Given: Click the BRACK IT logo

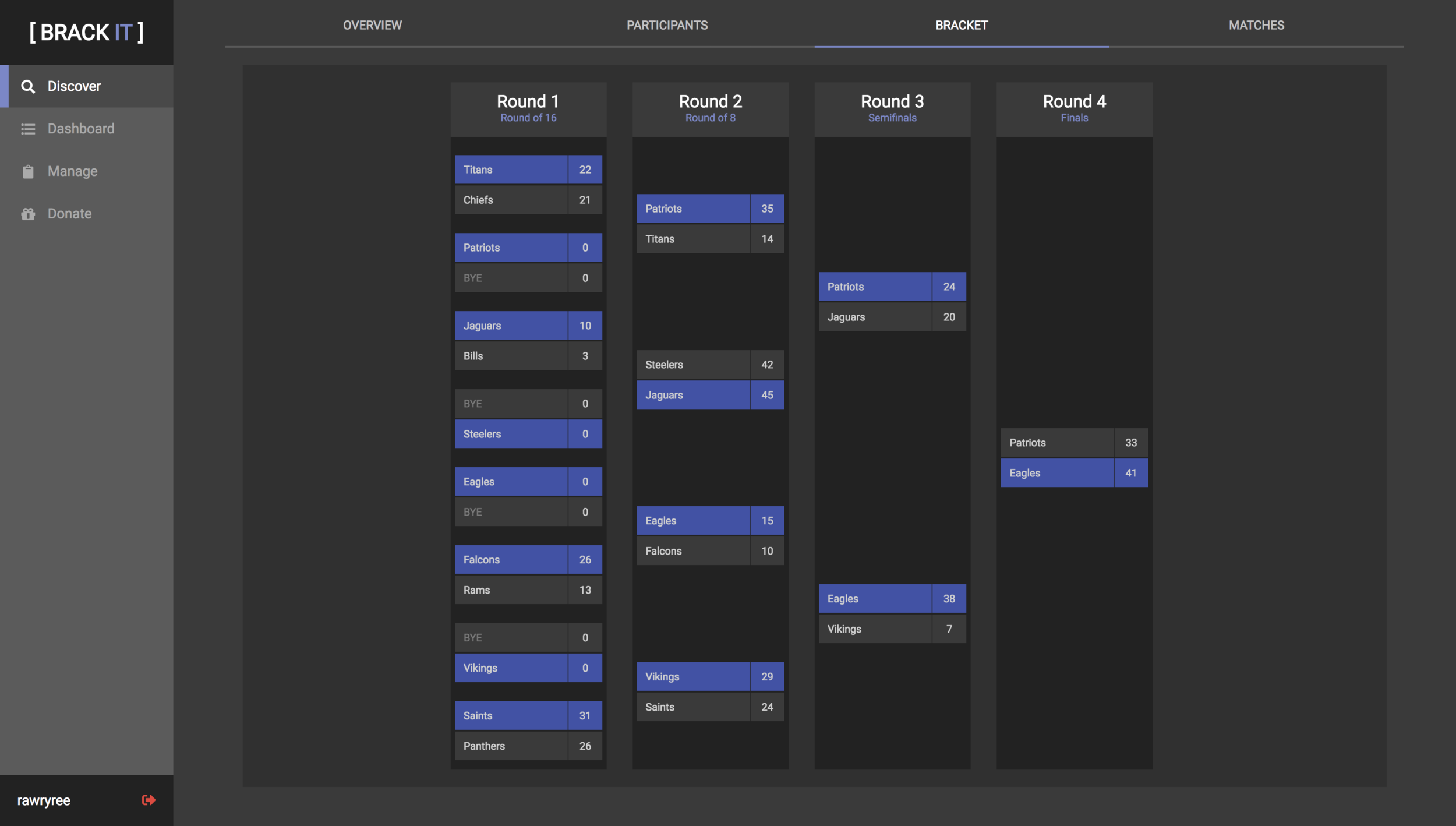Looking at the screenshot, I should [x=86, y=33].
